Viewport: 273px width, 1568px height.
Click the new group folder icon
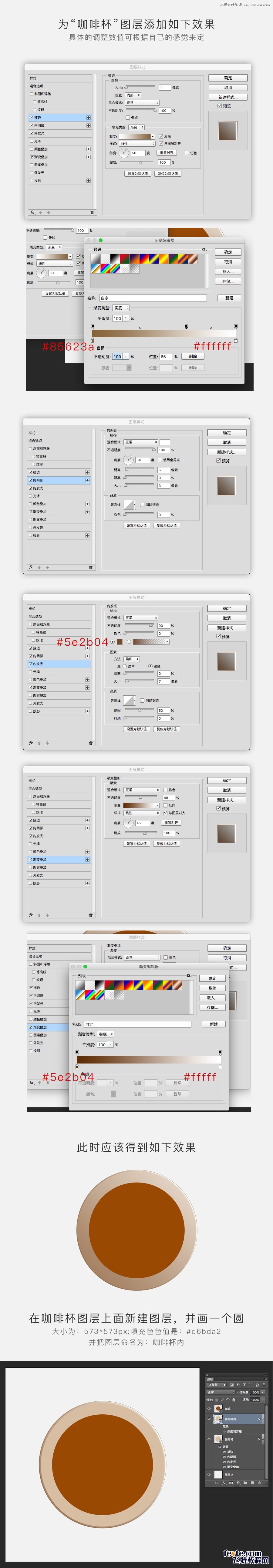(245, 1483)
